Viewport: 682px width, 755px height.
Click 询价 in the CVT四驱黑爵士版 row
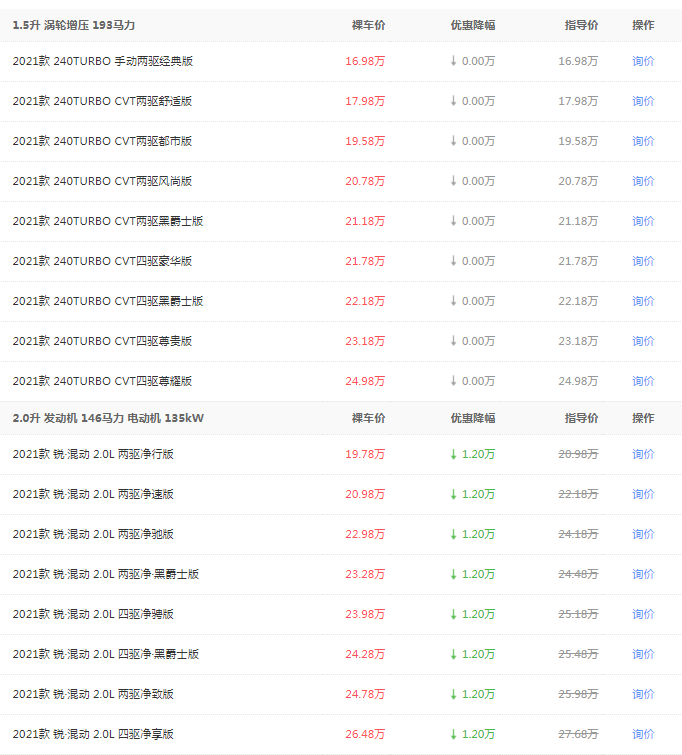643,301
